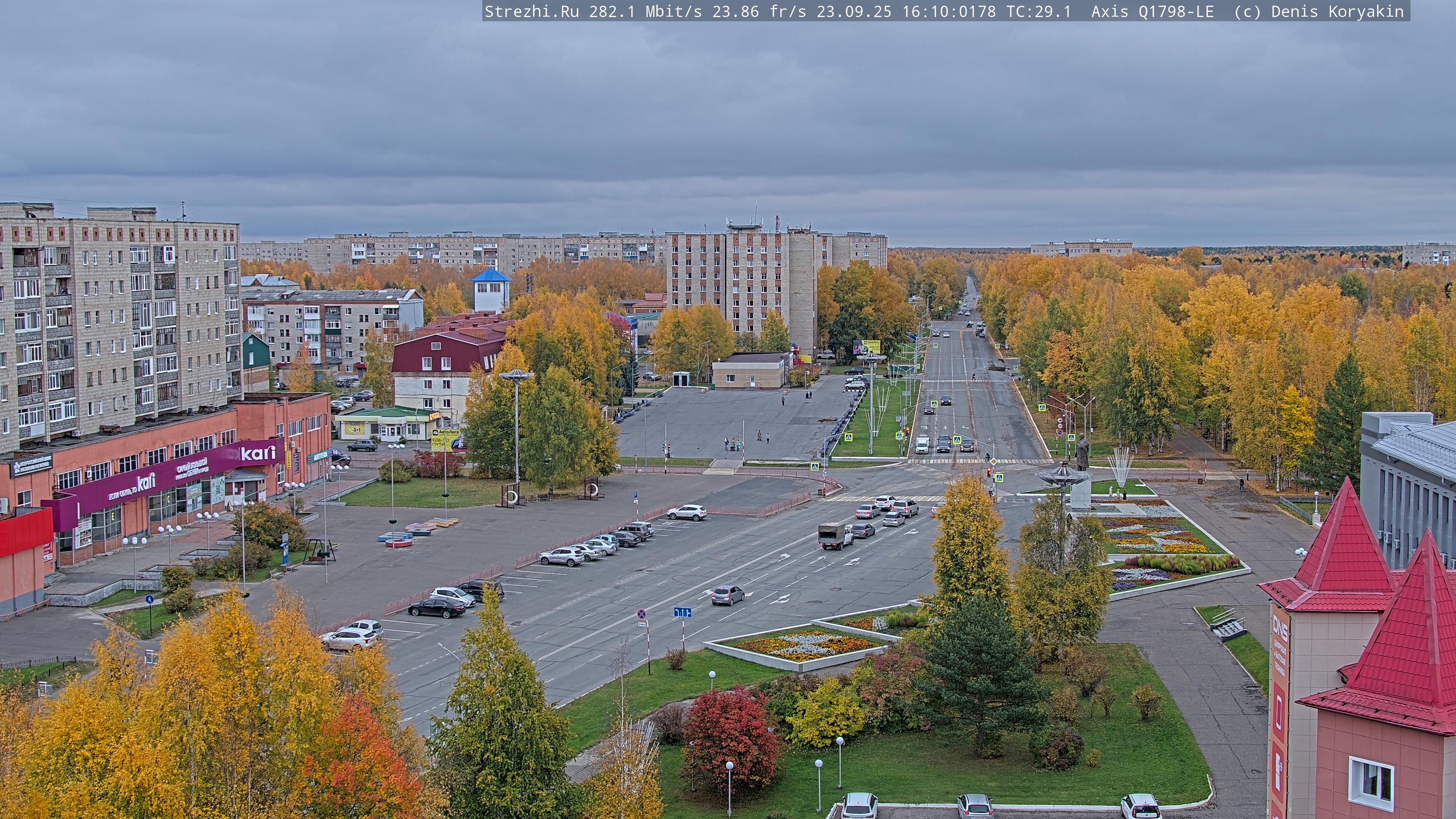Click the Strezhi.Ru text in the overlay
This screenshot has width=1456, height=819.
(x=531, y=11)
